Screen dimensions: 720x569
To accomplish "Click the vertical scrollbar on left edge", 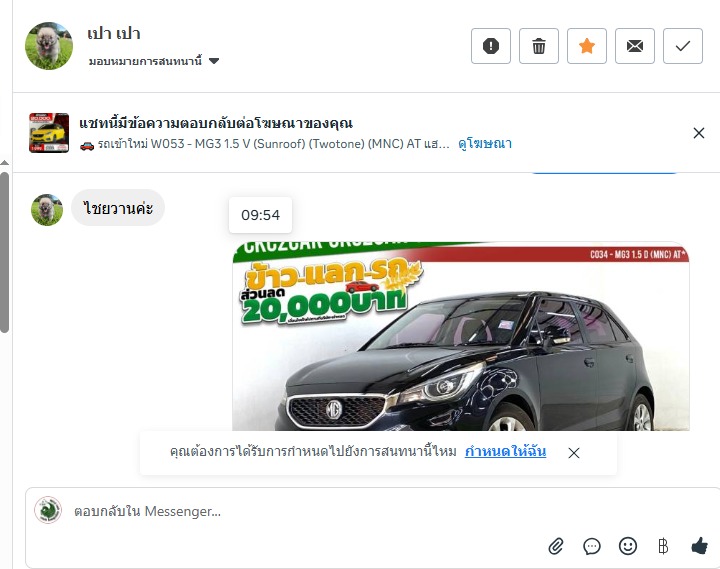I will pyautogui.click(x=4, y=252).
